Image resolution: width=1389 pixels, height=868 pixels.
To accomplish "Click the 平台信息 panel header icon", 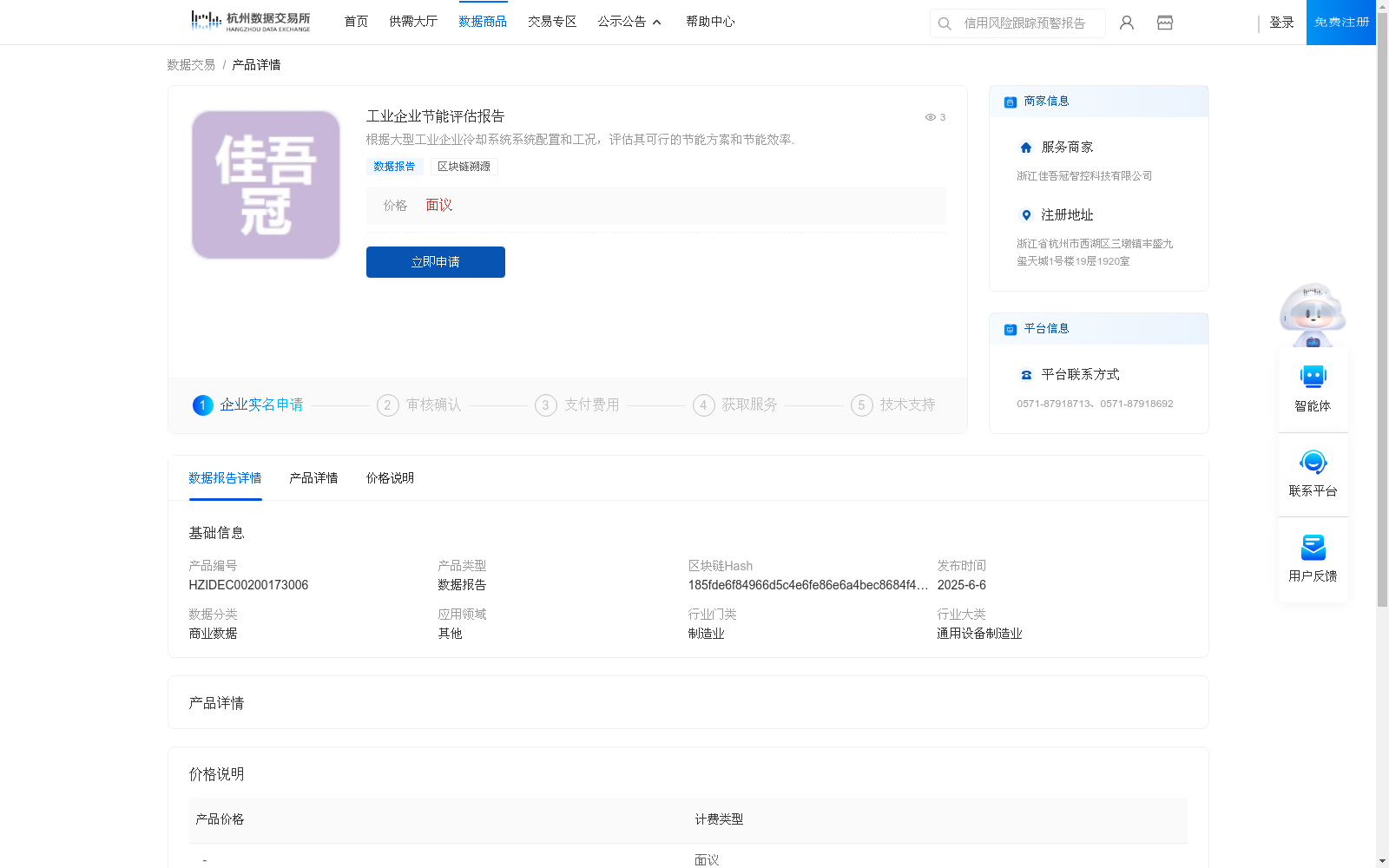I will pos(1010,329).
